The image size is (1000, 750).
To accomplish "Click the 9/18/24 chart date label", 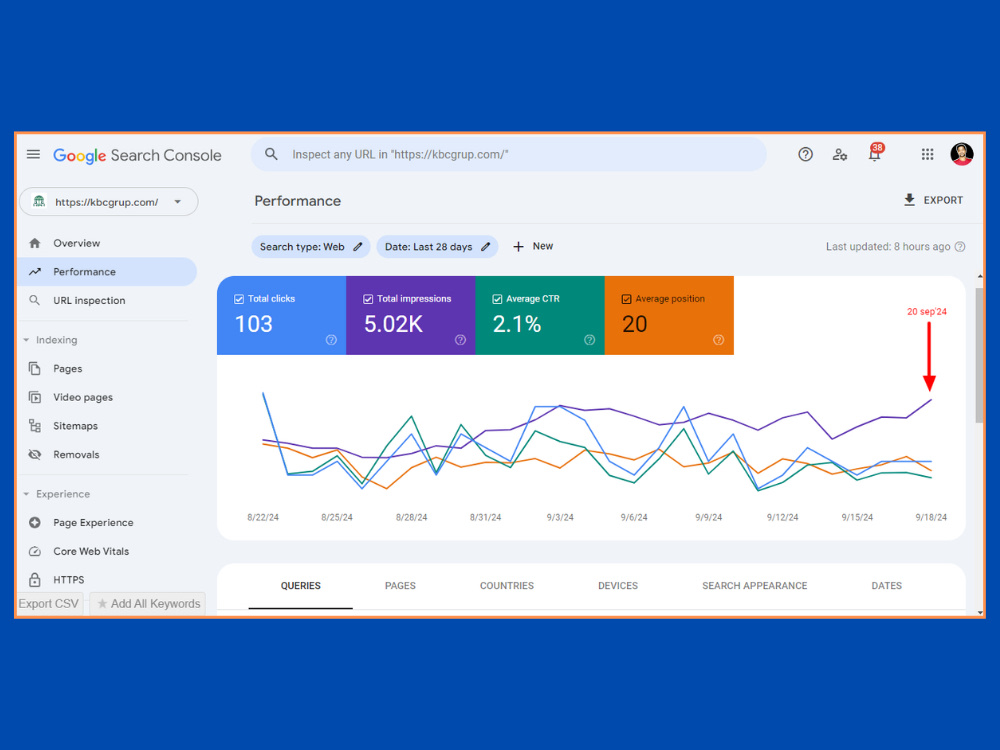I will [x=931, y=517].
